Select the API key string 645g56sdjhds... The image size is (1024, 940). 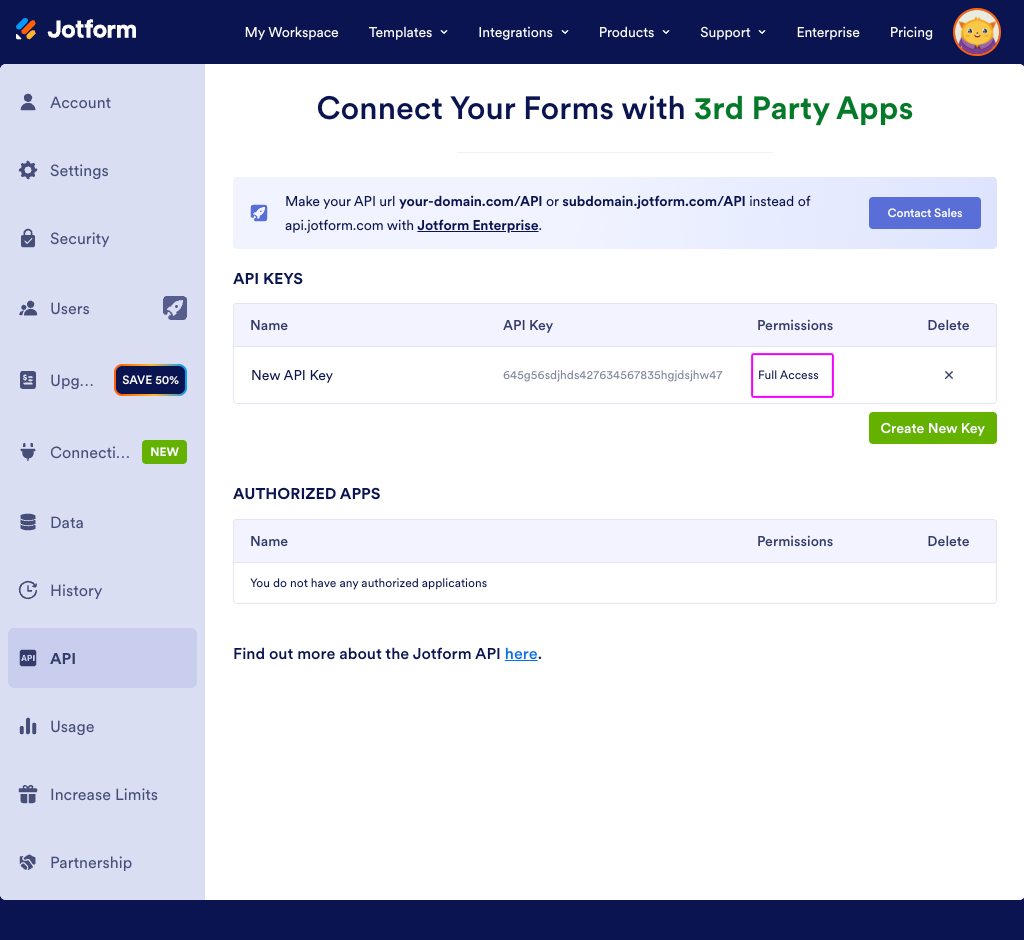pos(612,375)
